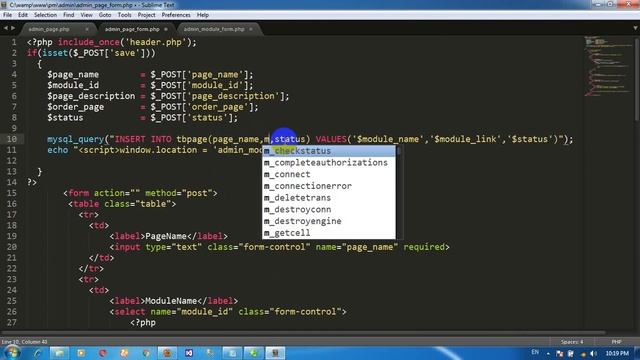Place cursor in include_once on line 1
The image size is (640, 360).
coord(89,42)
